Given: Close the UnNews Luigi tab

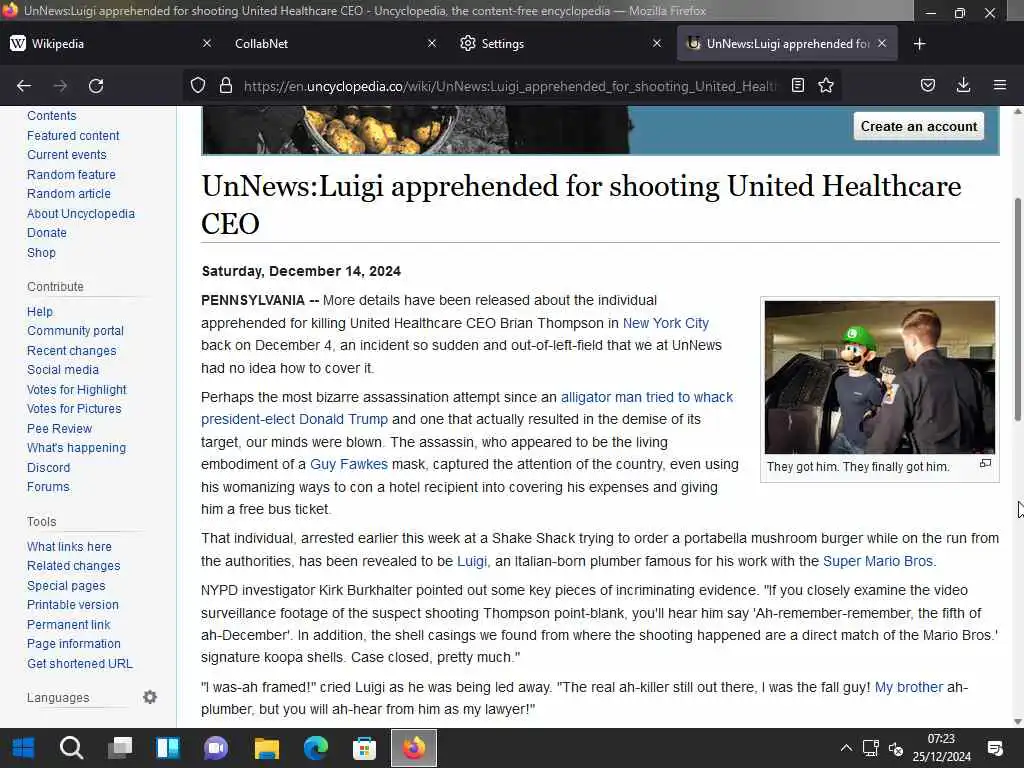Looking at the screenshot, I should (882, 43).
